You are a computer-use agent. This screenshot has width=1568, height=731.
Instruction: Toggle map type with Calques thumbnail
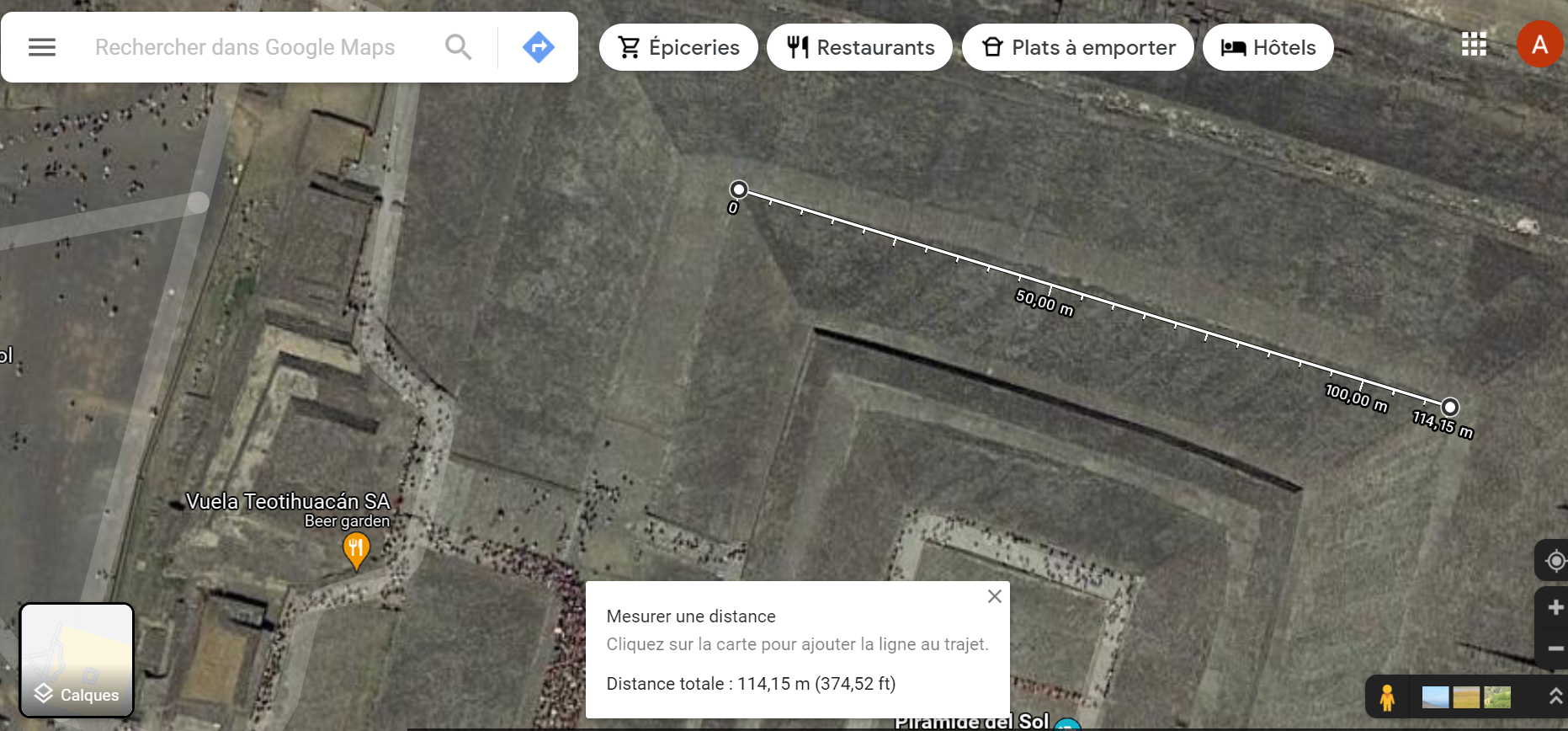[x=77, y=660]
